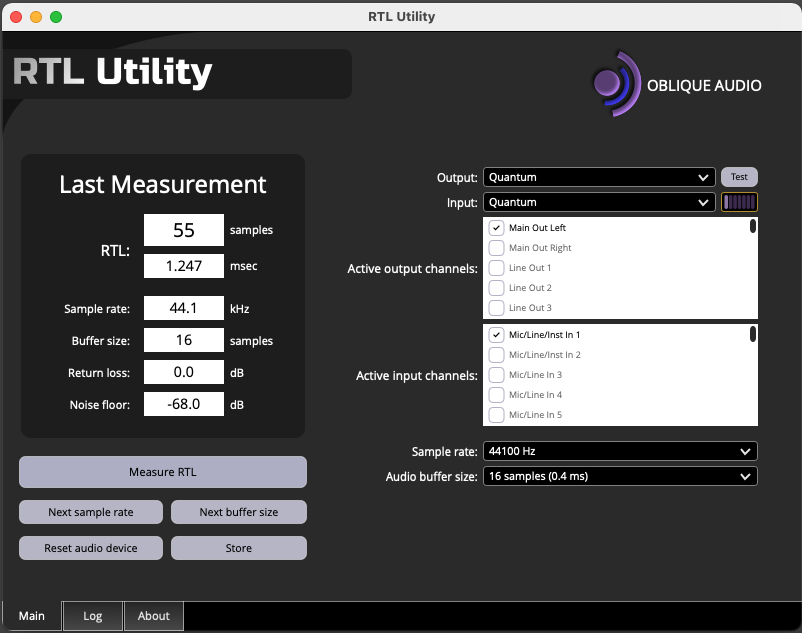Enable the Line Out 1 channel
This screenshot has height=633, width=802.
[496, 267]
